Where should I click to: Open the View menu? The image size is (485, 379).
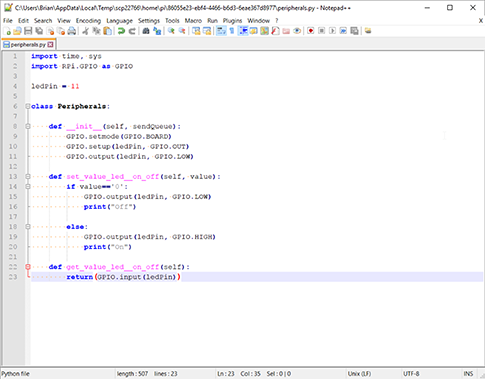(x=64, y=21)
